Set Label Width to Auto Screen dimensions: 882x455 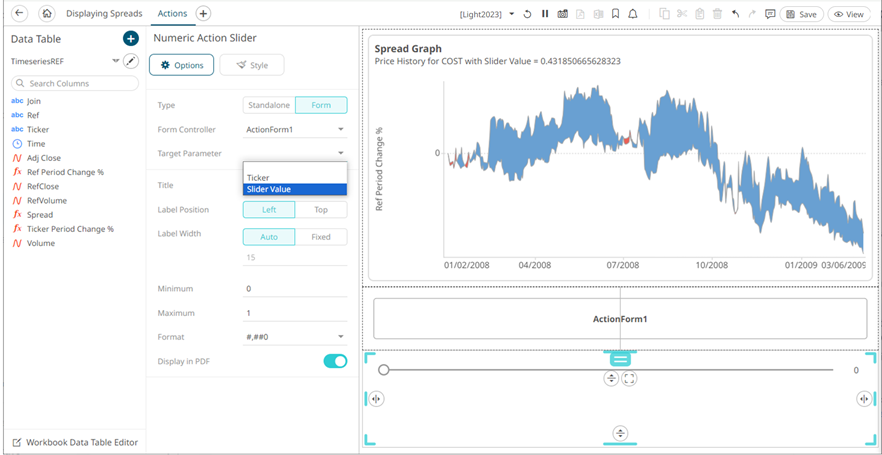pyautogui.click(x=269, y=237)
